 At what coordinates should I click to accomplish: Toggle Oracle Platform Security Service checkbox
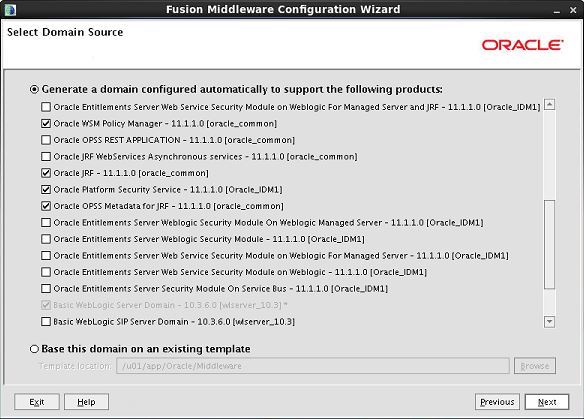pyautogui.click(x=46, y=190)
